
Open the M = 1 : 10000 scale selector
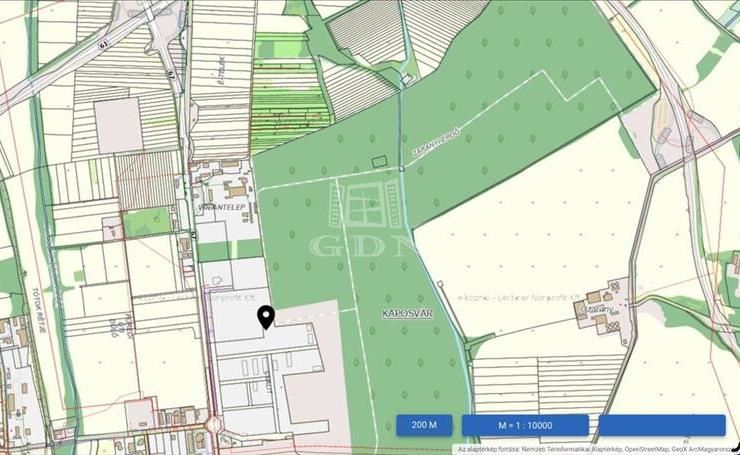[525, 425]
